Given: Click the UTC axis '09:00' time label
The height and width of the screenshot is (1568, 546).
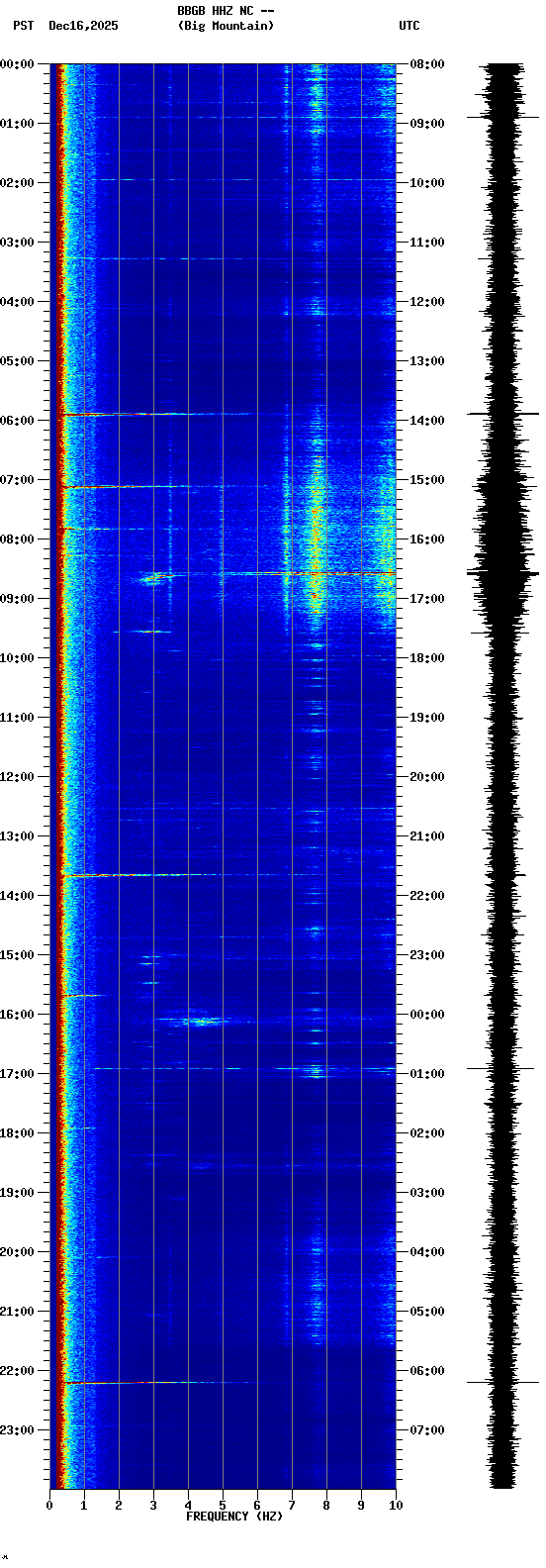Looking at the screenshot, I should click(x=427, y=124).
